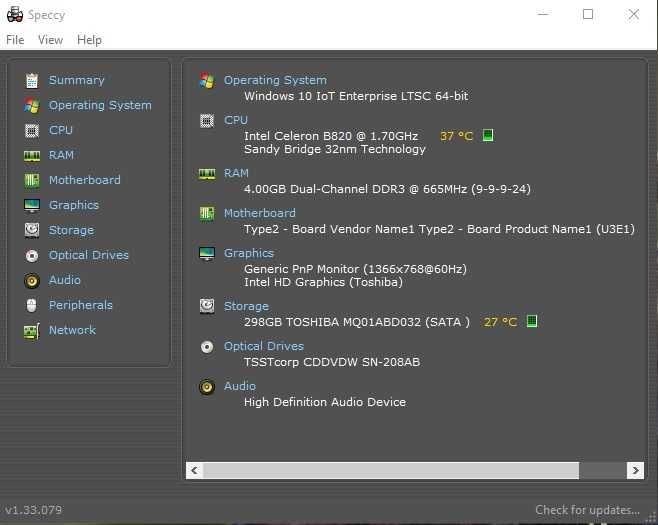Click the Motherboard icon in sidebar

[32, 180]
